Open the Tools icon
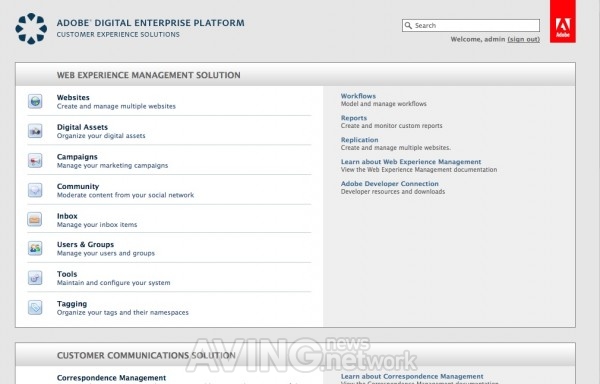 (x=35, y=278)
